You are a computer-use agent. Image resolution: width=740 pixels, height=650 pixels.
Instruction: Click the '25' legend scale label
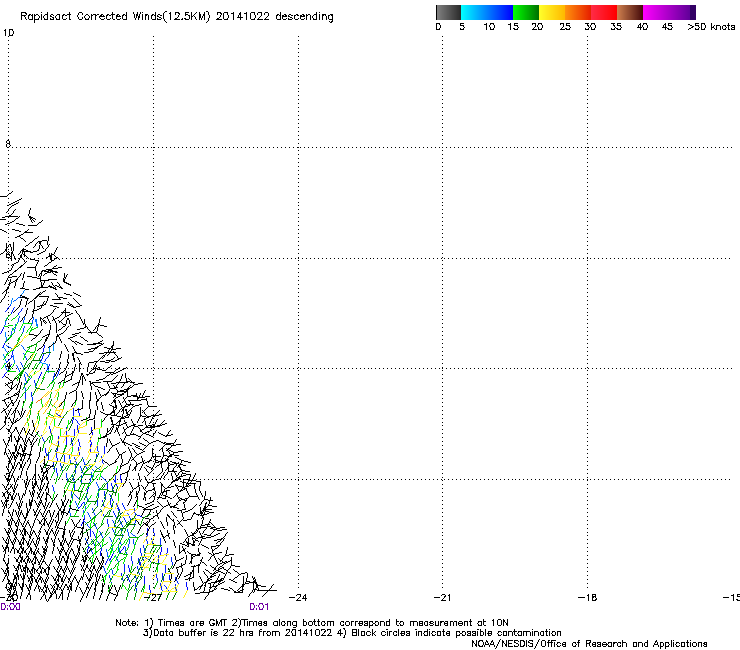565,27
